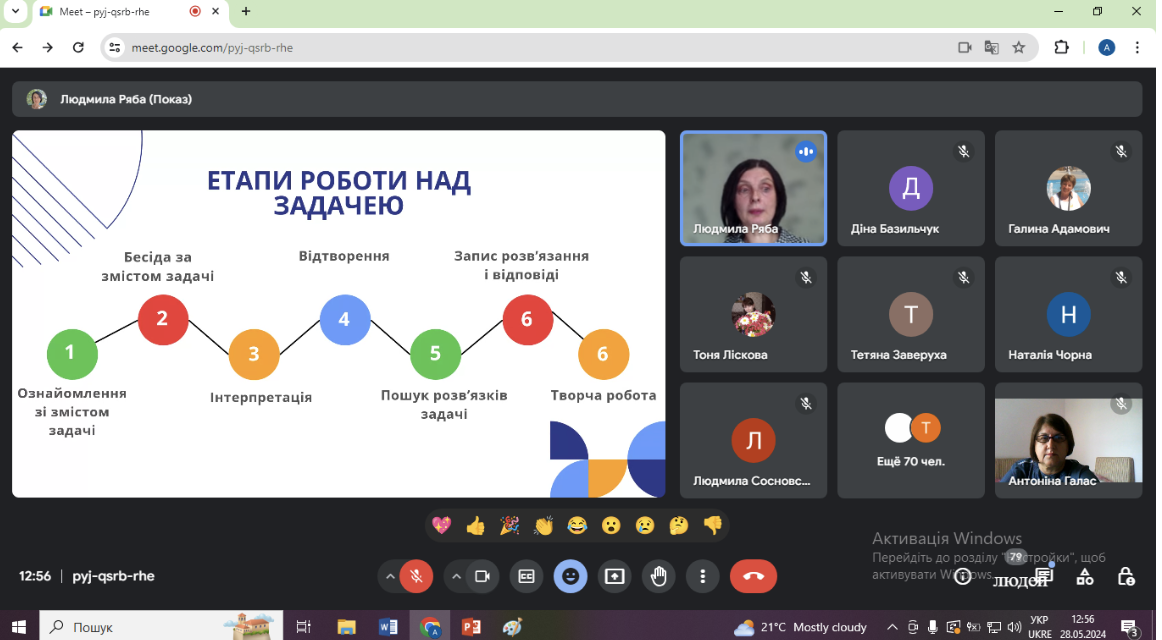Send the clapping hands reaction
1162x640 pixels.
tap(543, 526)
